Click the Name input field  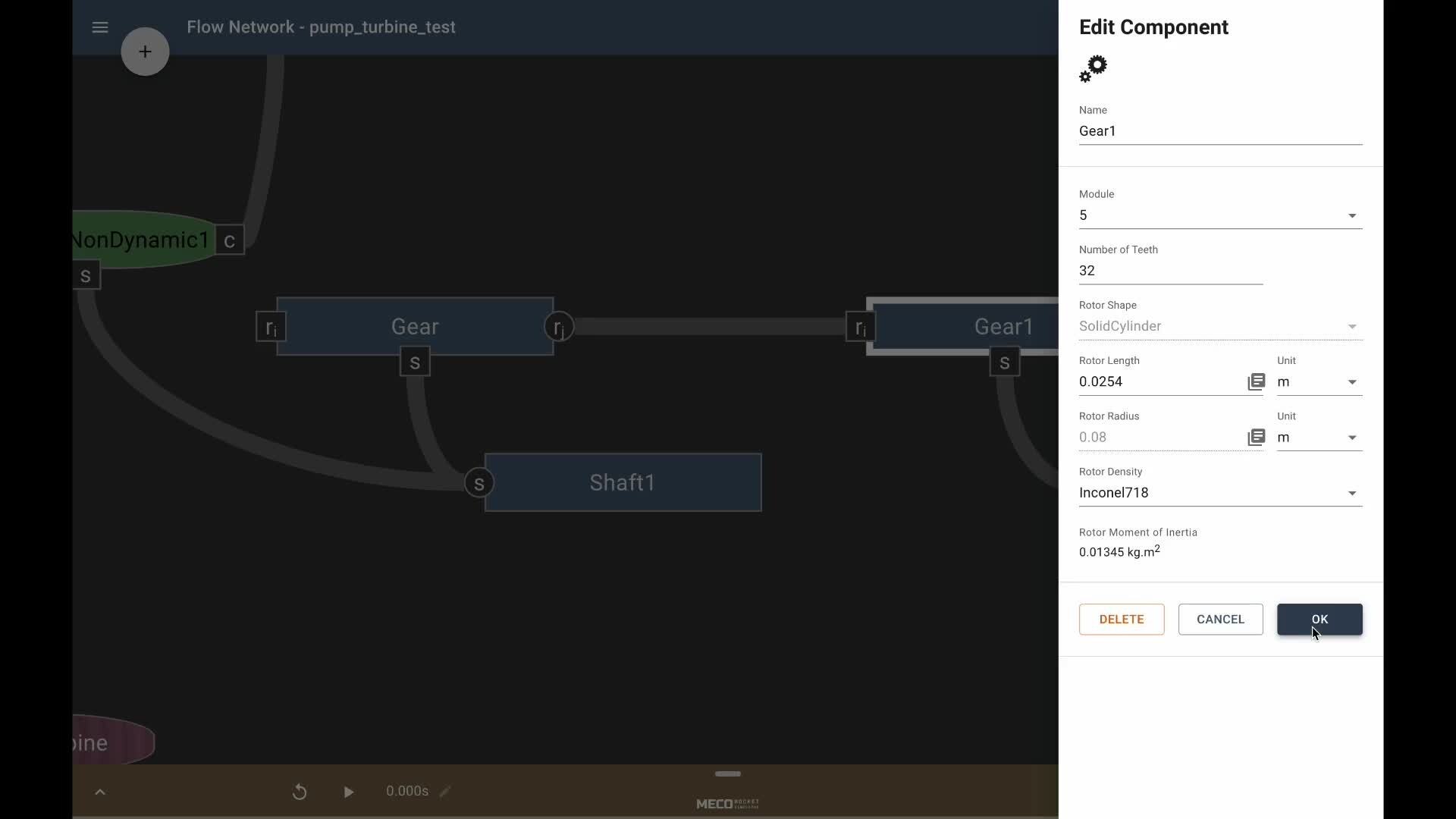(1219, 131)
